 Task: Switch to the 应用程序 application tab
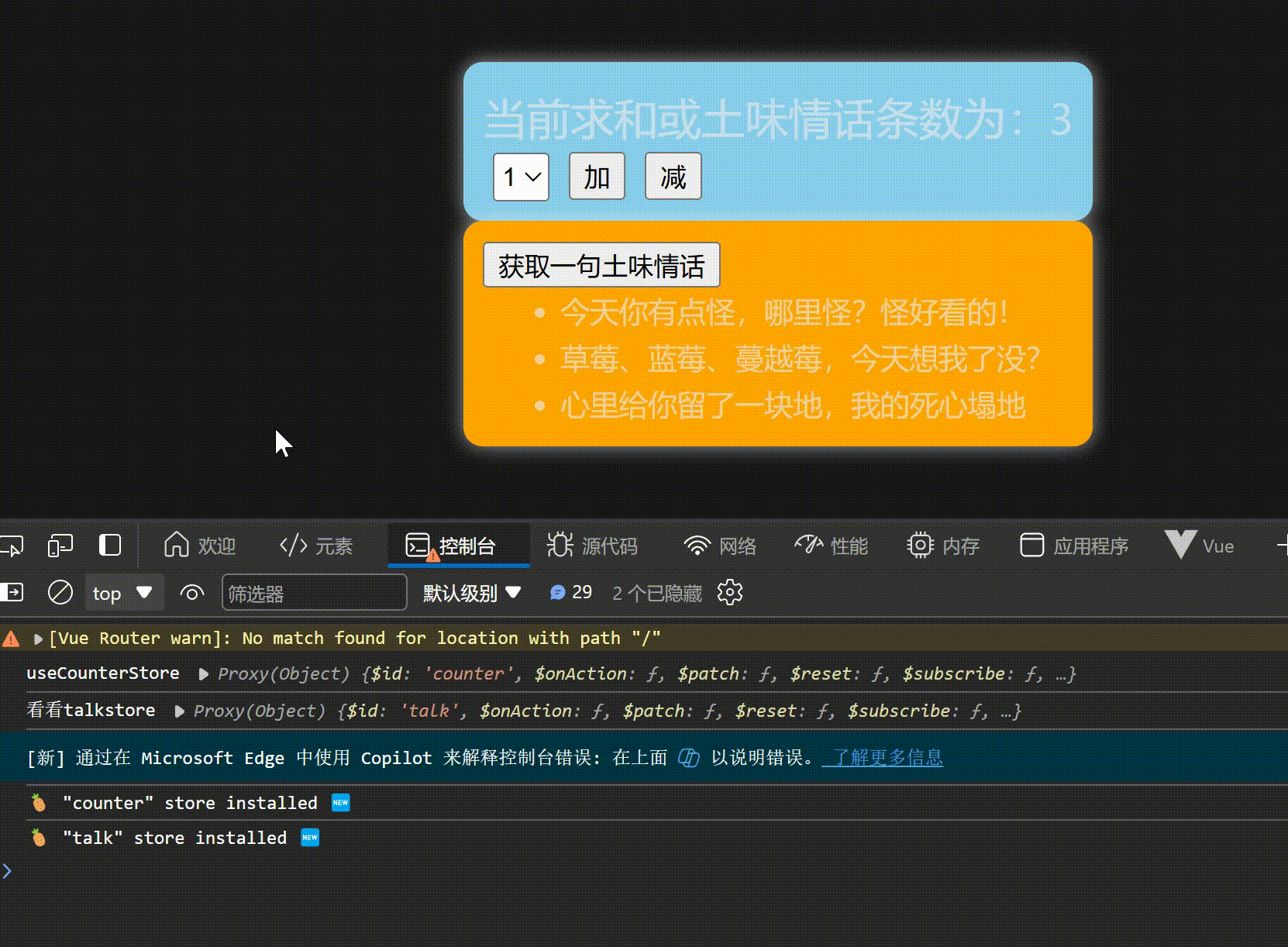1074,546
